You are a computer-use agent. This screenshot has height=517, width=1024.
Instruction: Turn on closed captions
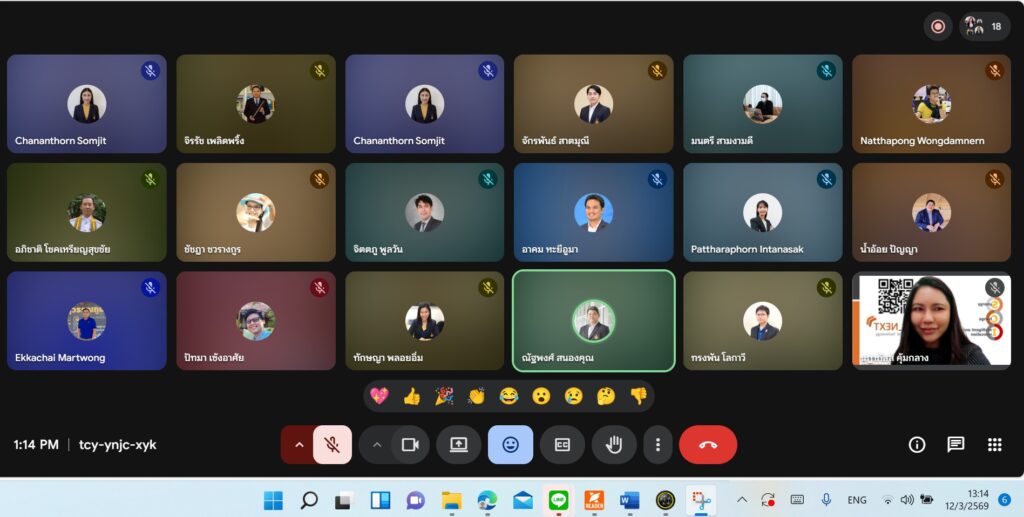pos(562,445)
